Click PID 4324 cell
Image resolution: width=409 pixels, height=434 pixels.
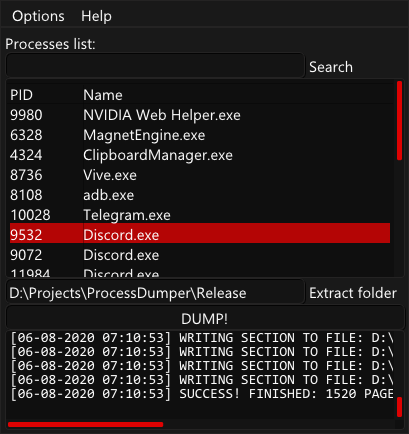click(26, 155)
